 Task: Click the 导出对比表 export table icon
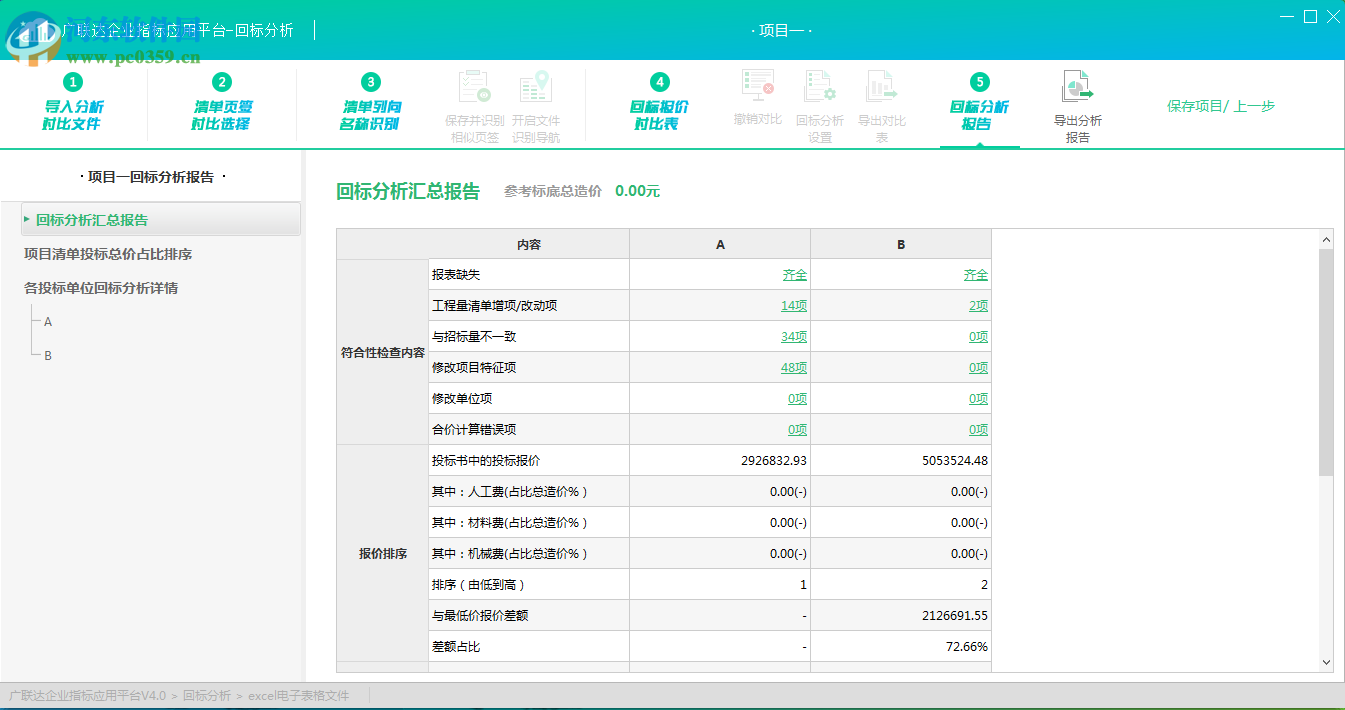(881, 100)
